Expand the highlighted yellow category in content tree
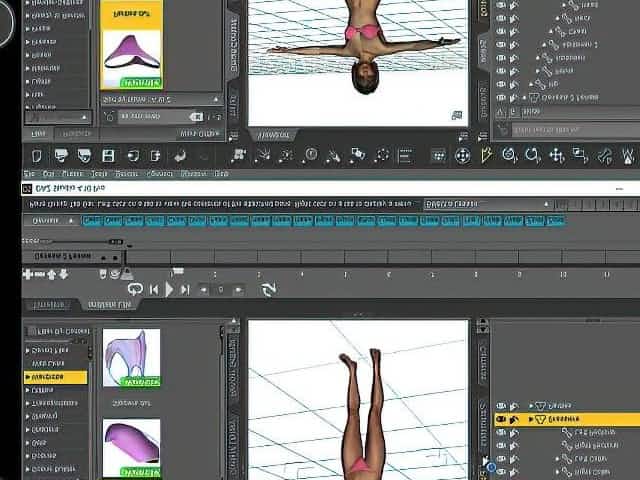The width and height of the screenshot is (640, 480). [28, 377]
